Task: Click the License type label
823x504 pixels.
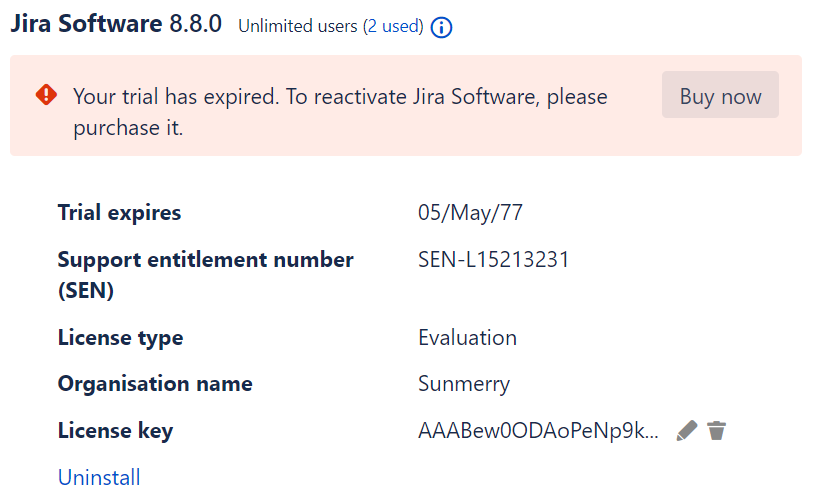Action: click(x=120, y=338)
